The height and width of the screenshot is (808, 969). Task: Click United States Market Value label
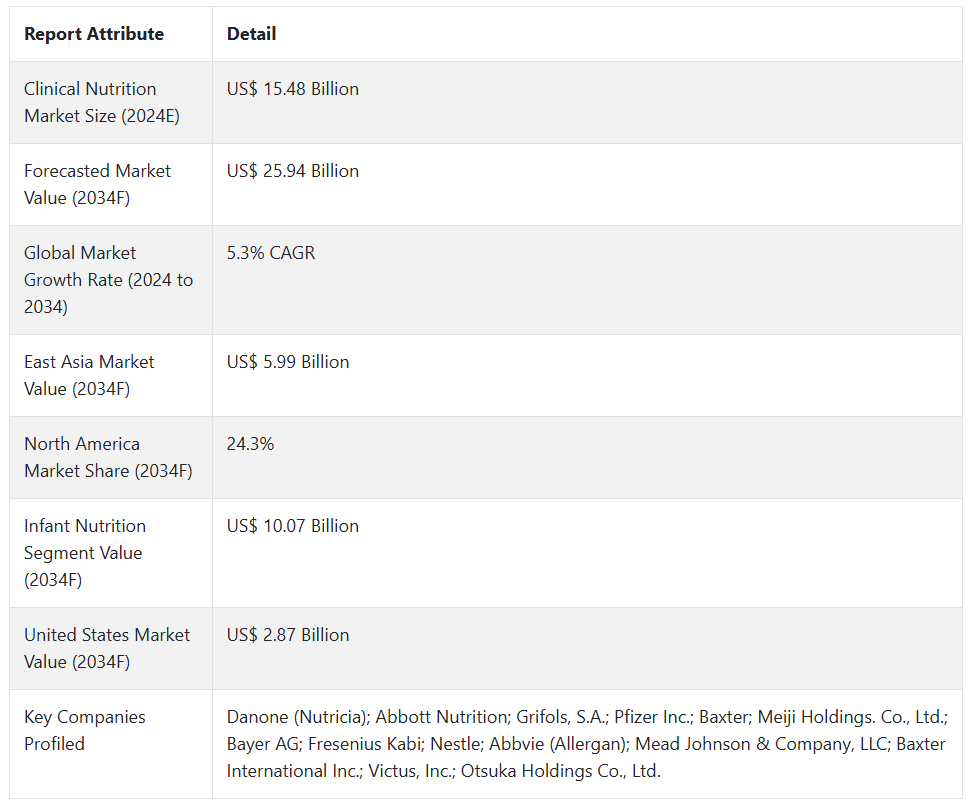(x=106, y=648)
